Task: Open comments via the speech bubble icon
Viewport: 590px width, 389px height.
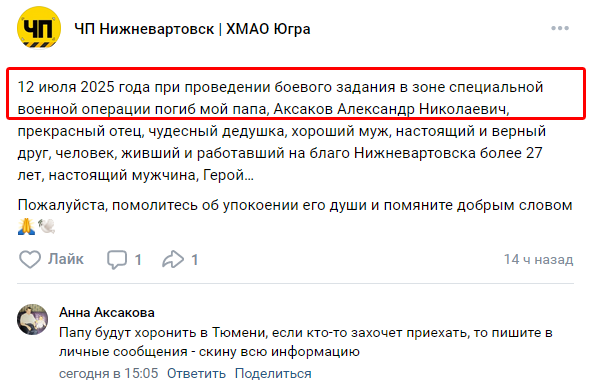Action: point(117,260)
